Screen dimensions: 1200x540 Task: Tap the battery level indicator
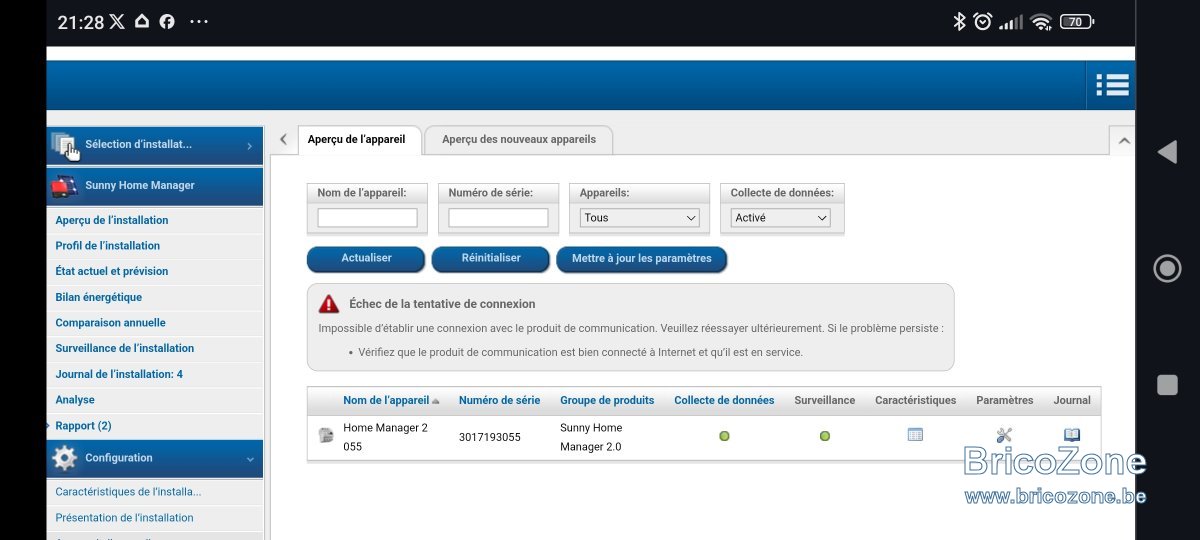click(1077, 21)
